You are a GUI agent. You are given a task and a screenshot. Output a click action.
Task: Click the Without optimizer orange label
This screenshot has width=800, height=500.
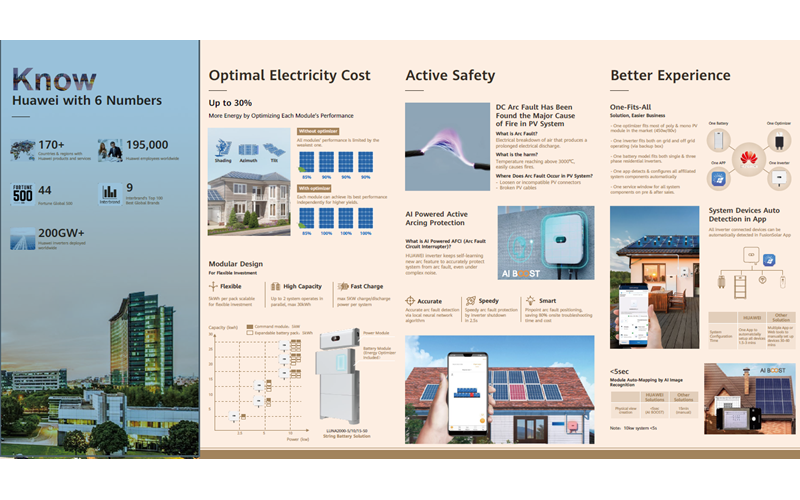pos(318,131)
